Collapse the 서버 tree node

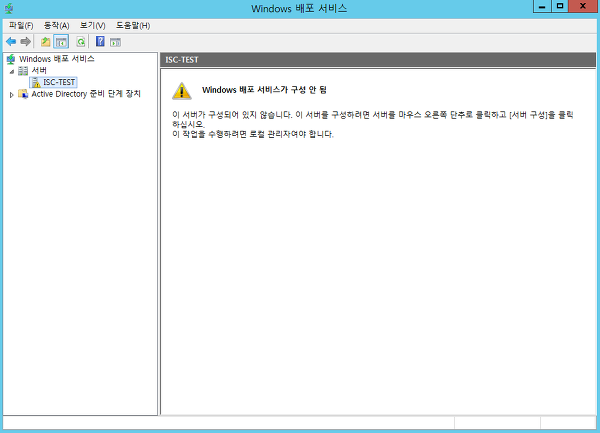click(x=12, y=71)
